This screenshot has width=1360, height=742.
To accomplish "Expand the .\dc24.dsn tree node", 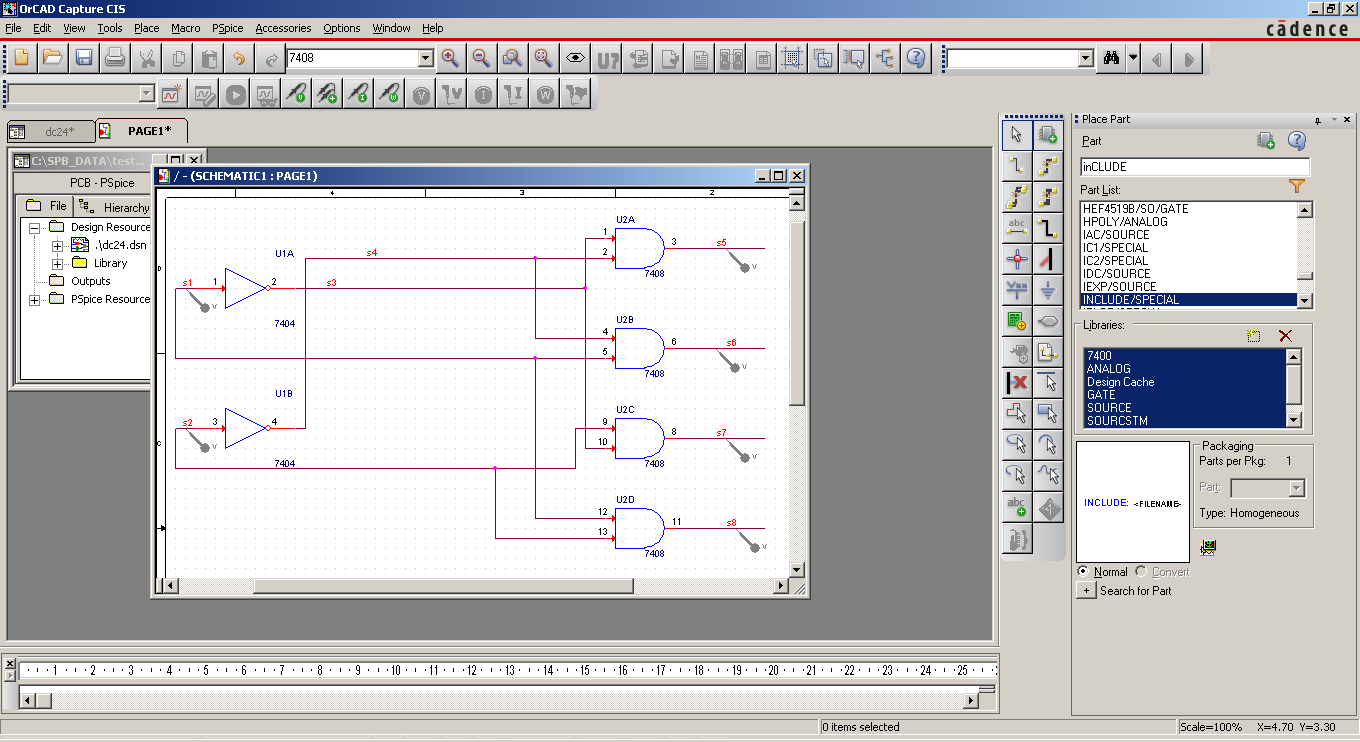I will [57, 245].
